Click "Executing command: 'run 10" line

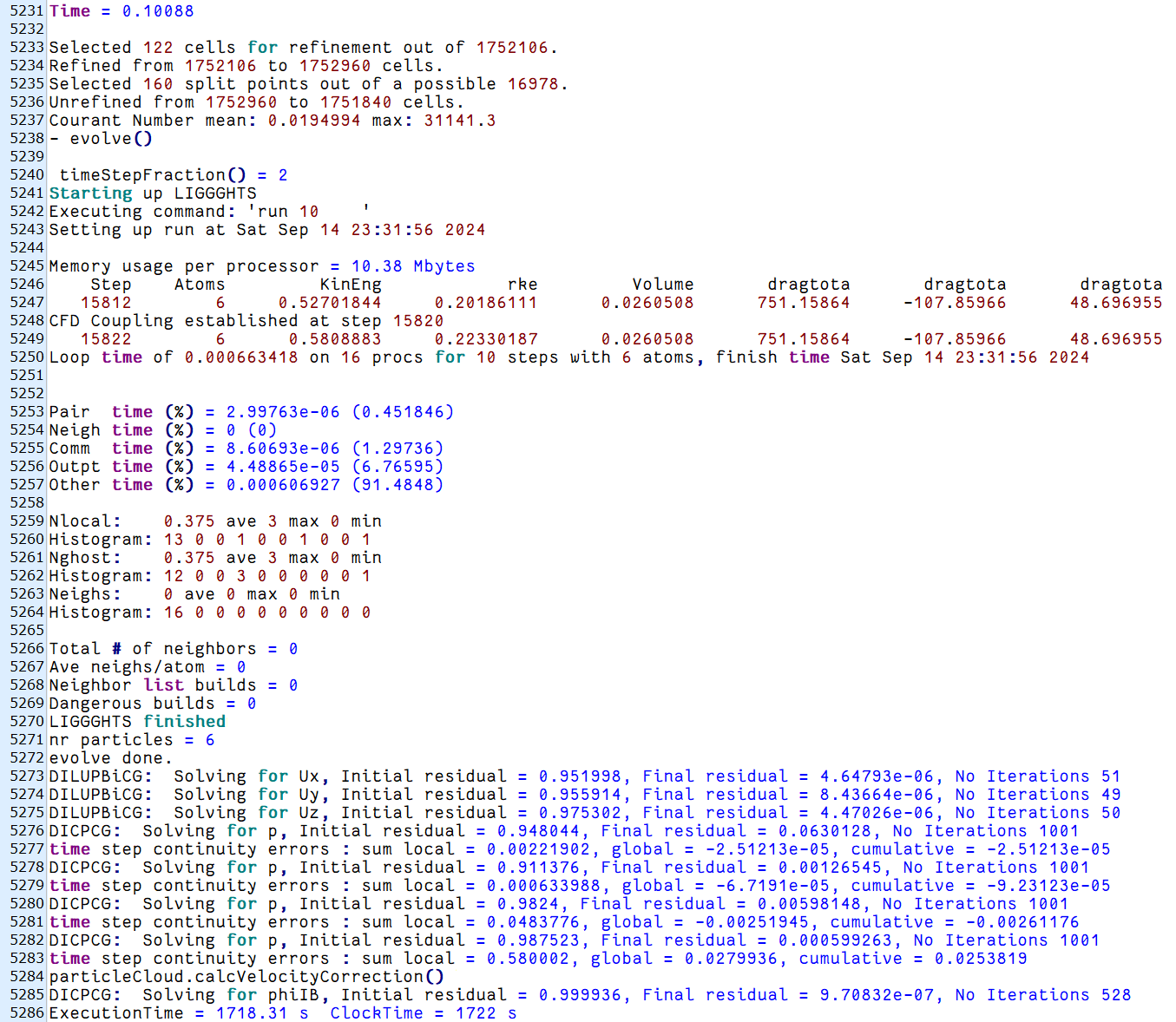209,212
